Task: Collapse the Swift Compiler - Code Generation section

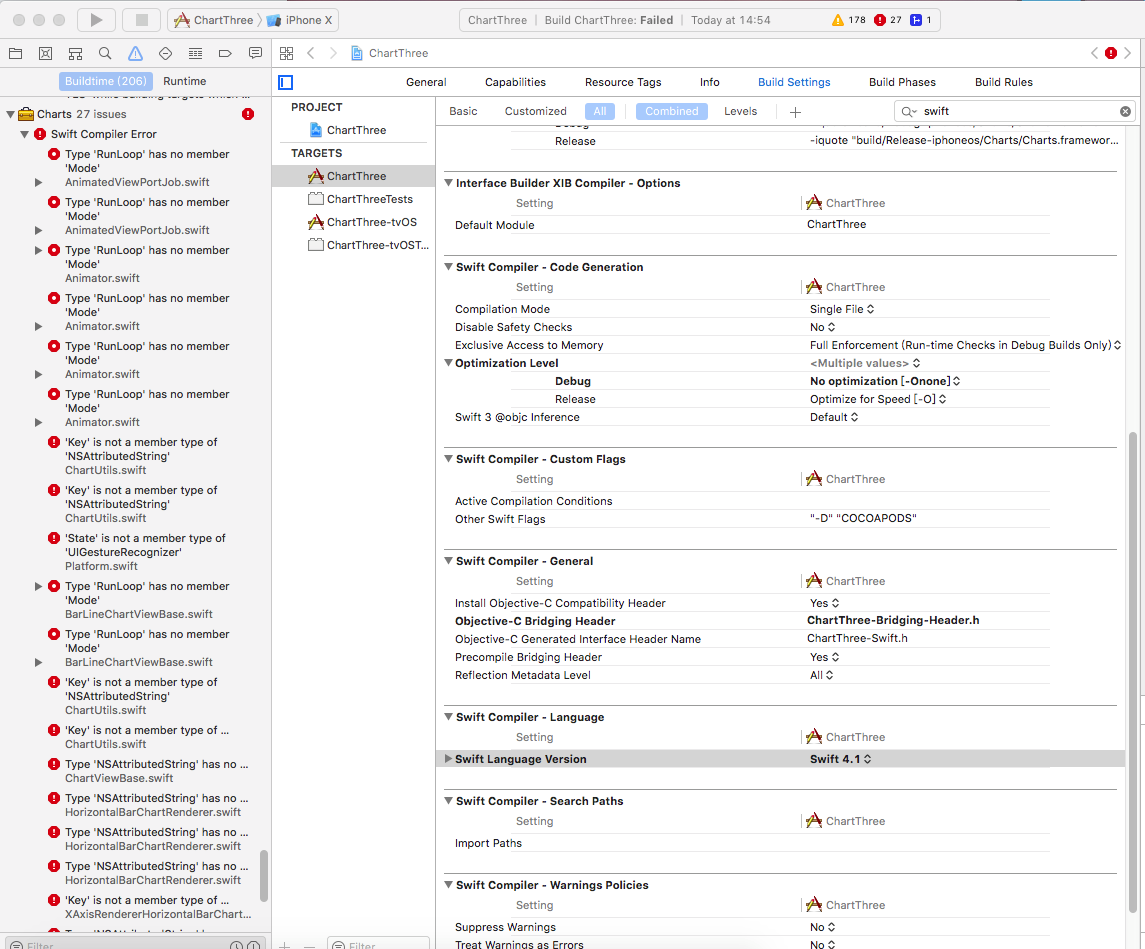Action: (x=448, y=267)
